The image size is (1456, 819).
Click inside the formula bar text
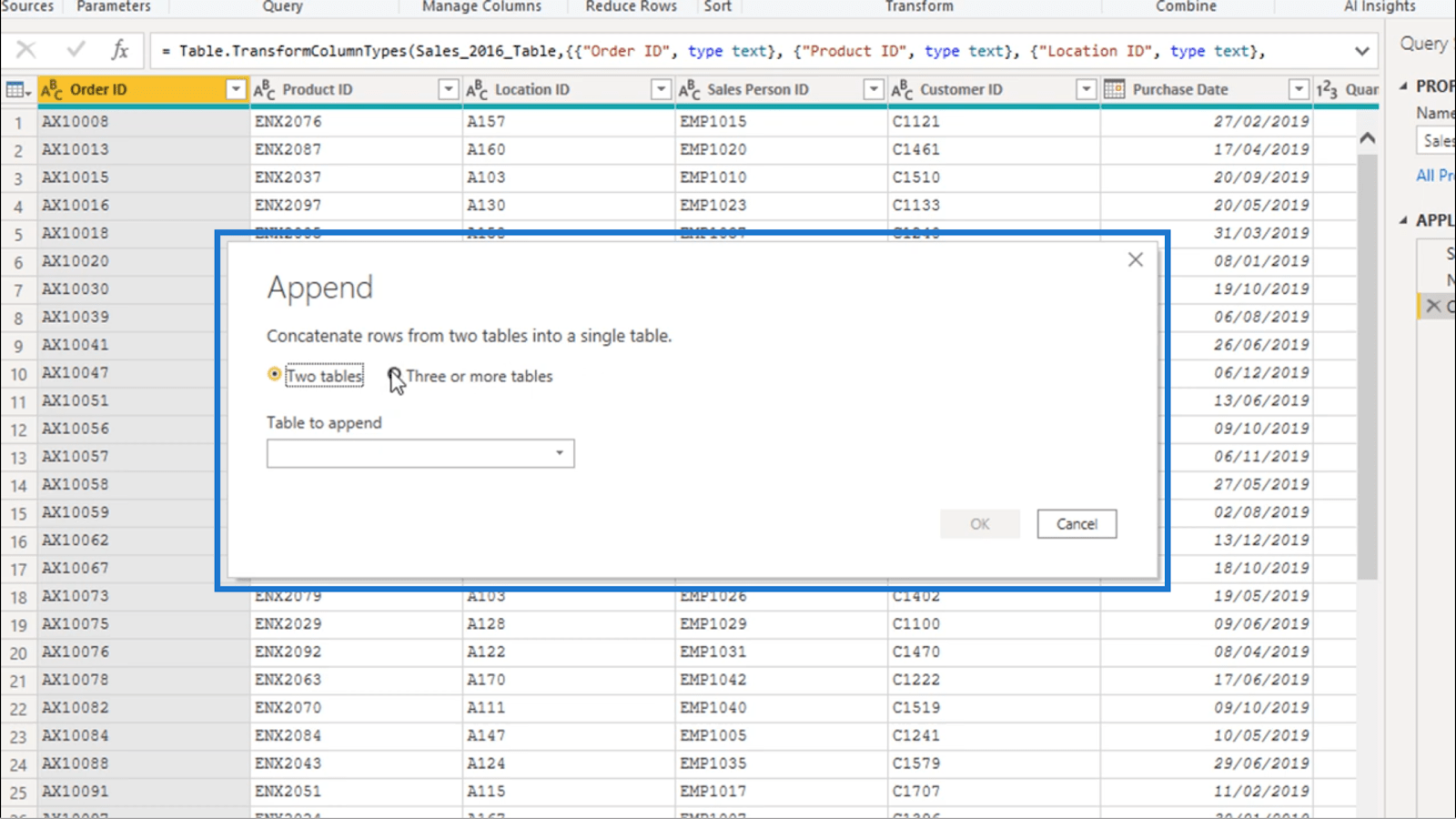pos(713,51)
